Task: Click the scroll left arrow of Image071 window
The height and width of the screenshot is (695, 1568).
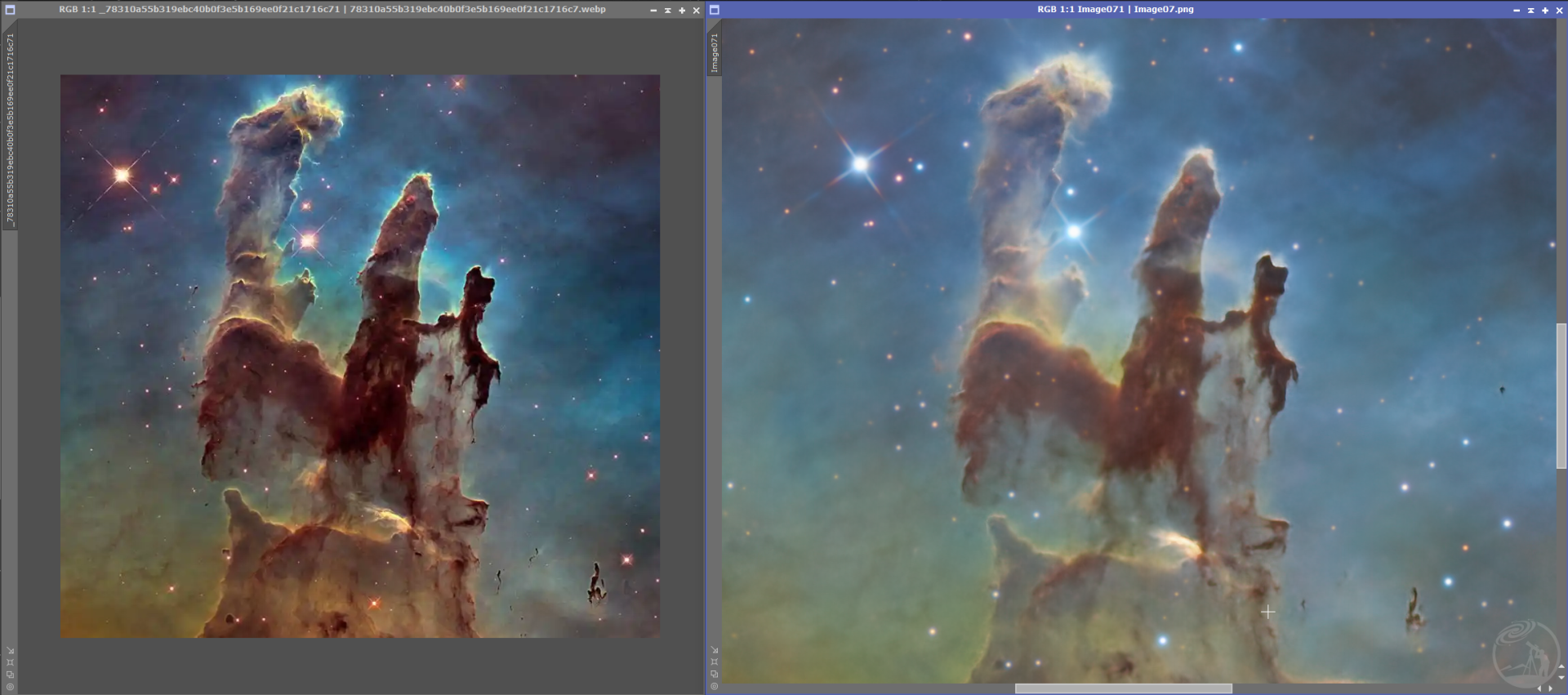Action: click(x=1540, y=688)
